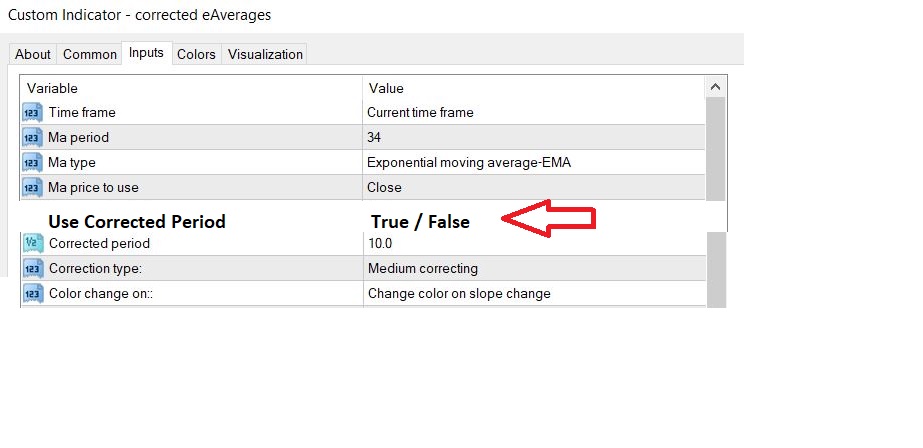Switch to the Common tab
The image size is (923, 448).
tap(87, 54)
